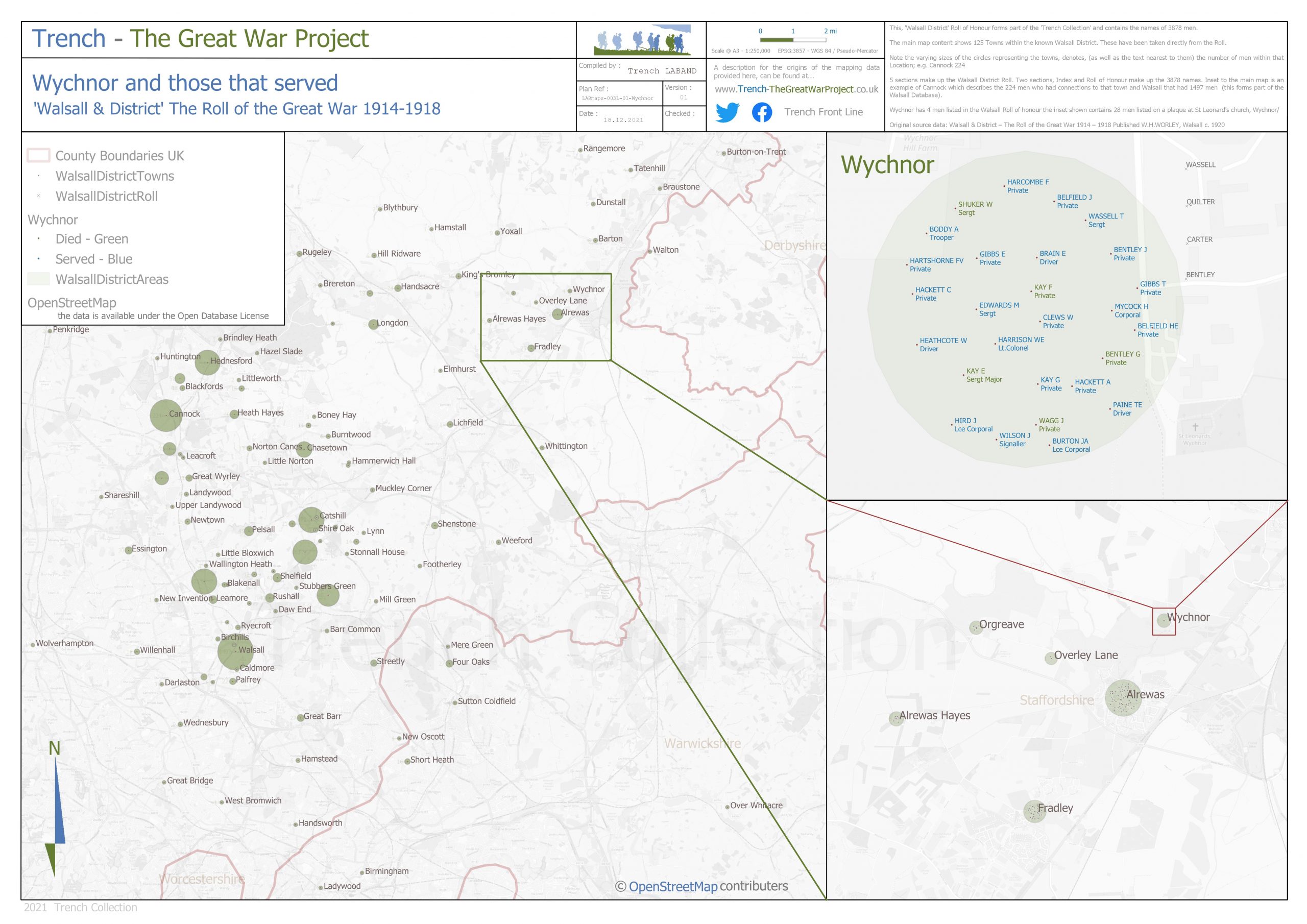This screenshot has width=1307, height=924.
Task: Click the Facebook icon
Action: (x=762, y=113)
